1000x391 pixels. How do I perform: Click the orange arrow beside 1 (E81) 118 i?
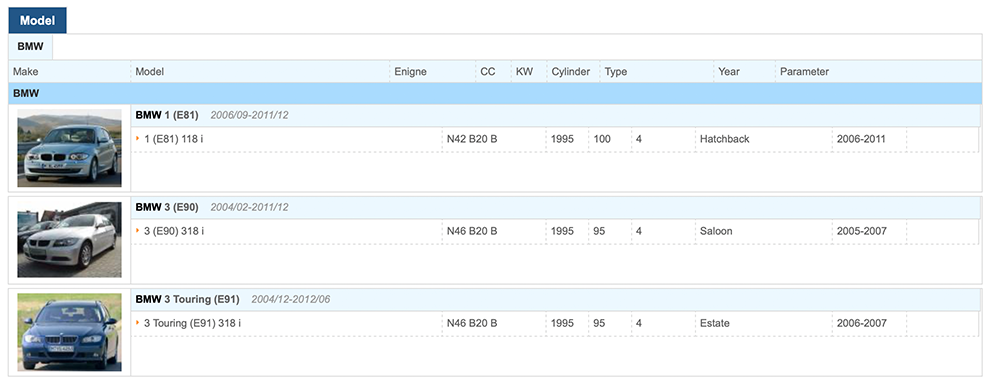pos(138,138)
